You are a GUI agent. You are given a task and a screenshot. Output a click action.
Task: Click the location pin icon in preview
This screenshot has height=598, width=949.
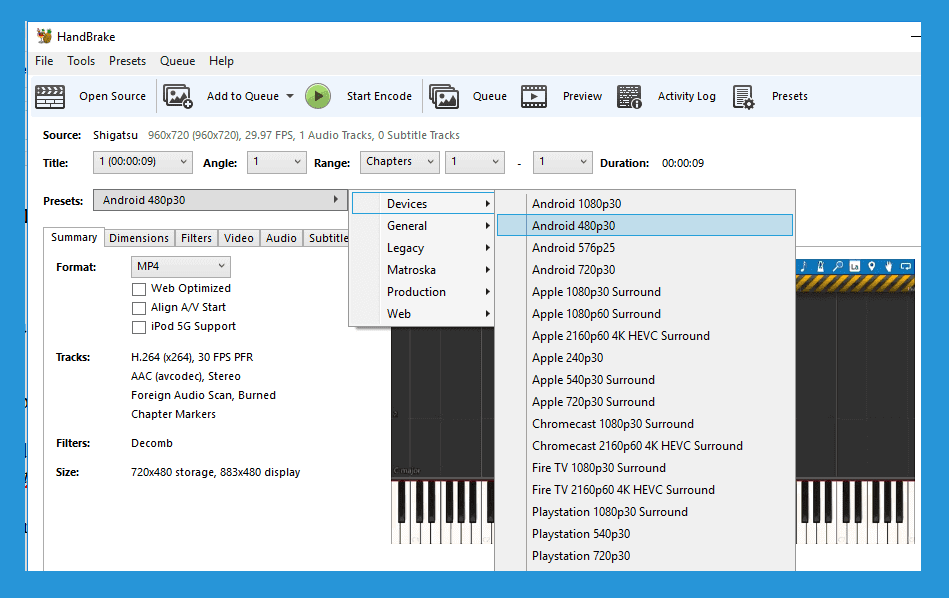(x=872, y=266)
